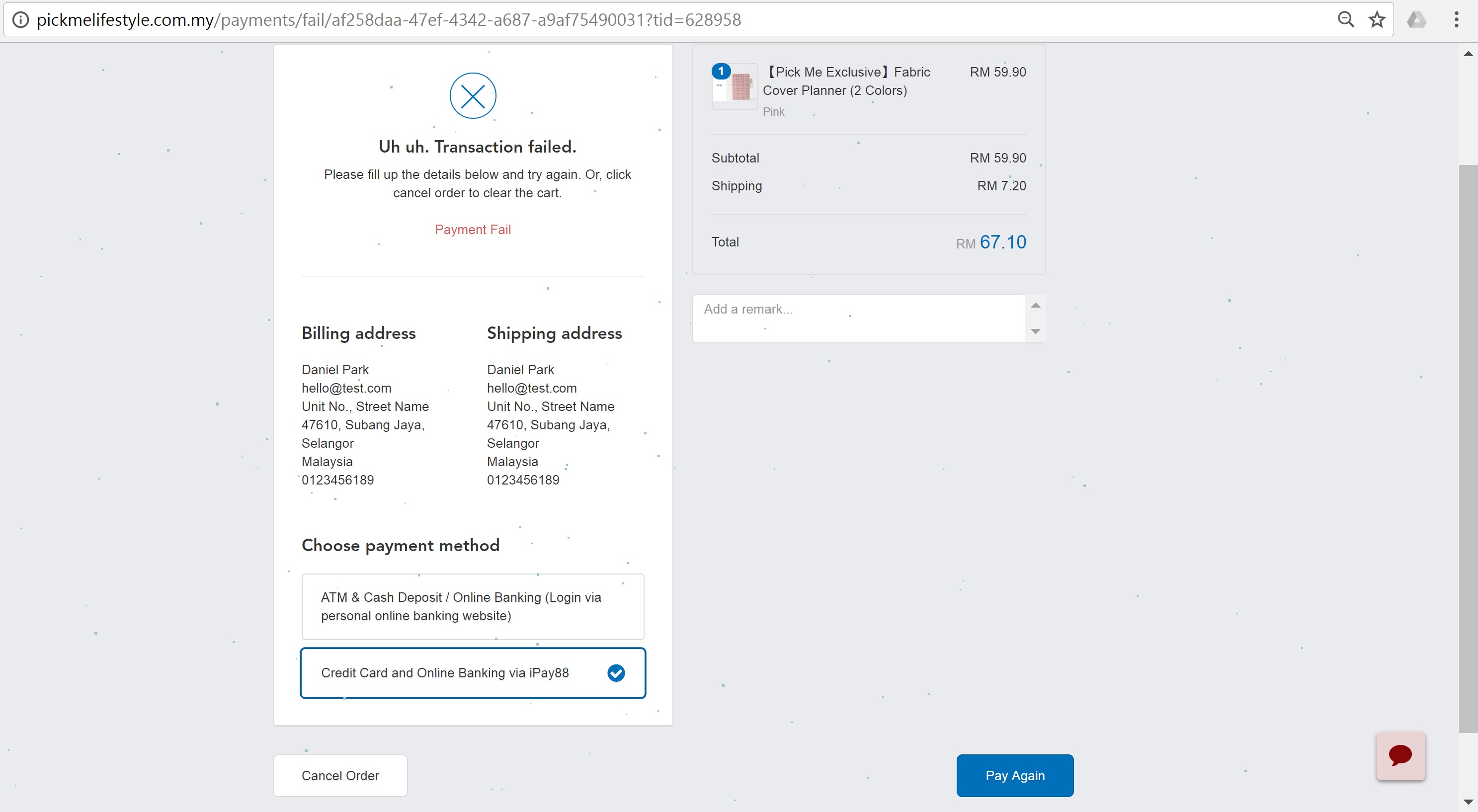Bookmark this page with the star icon
The image size is (1478, 812).
click(1377, 19)
